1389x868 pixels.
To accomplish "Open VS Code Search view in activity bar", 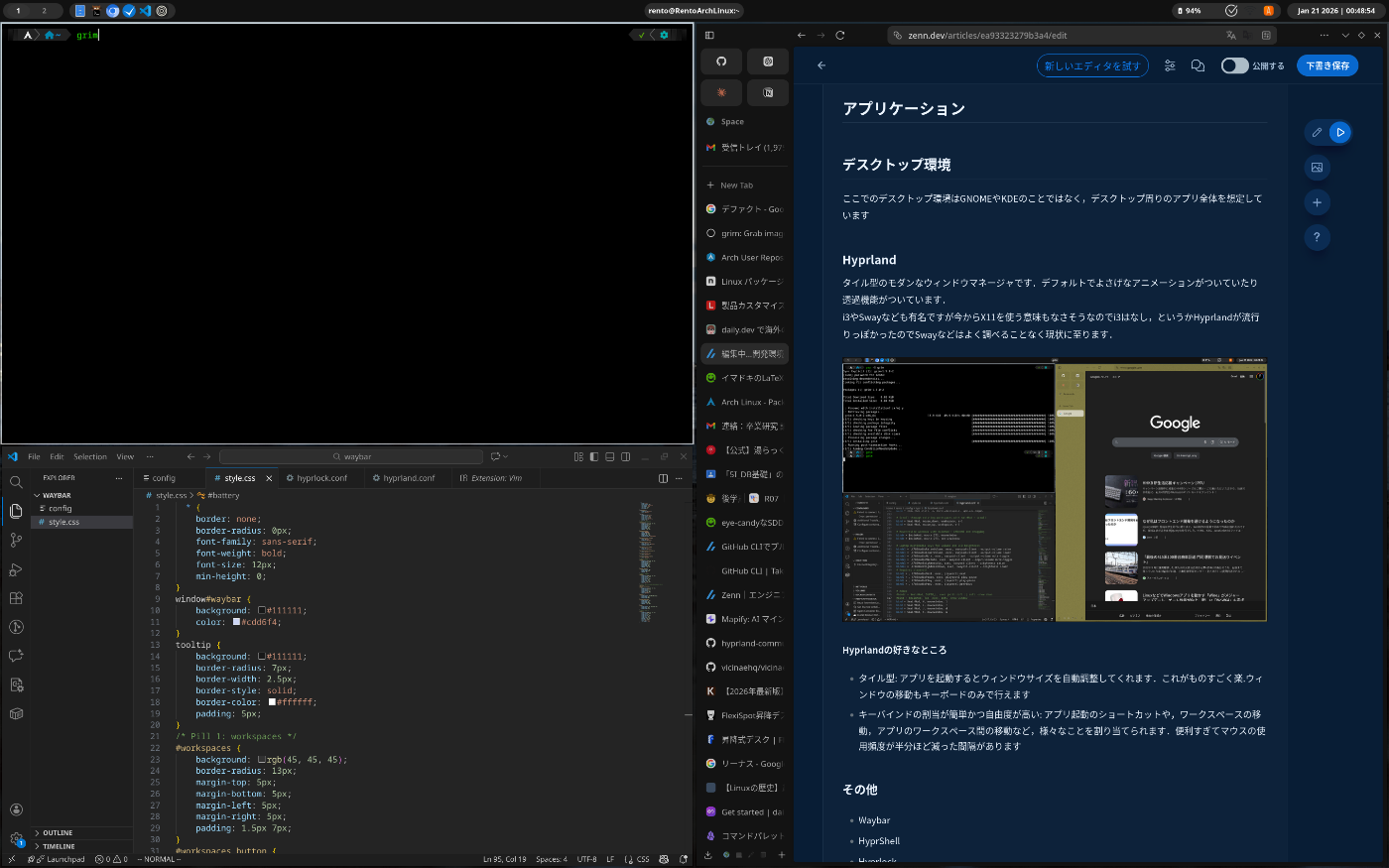I will click(x=16, y=482).
